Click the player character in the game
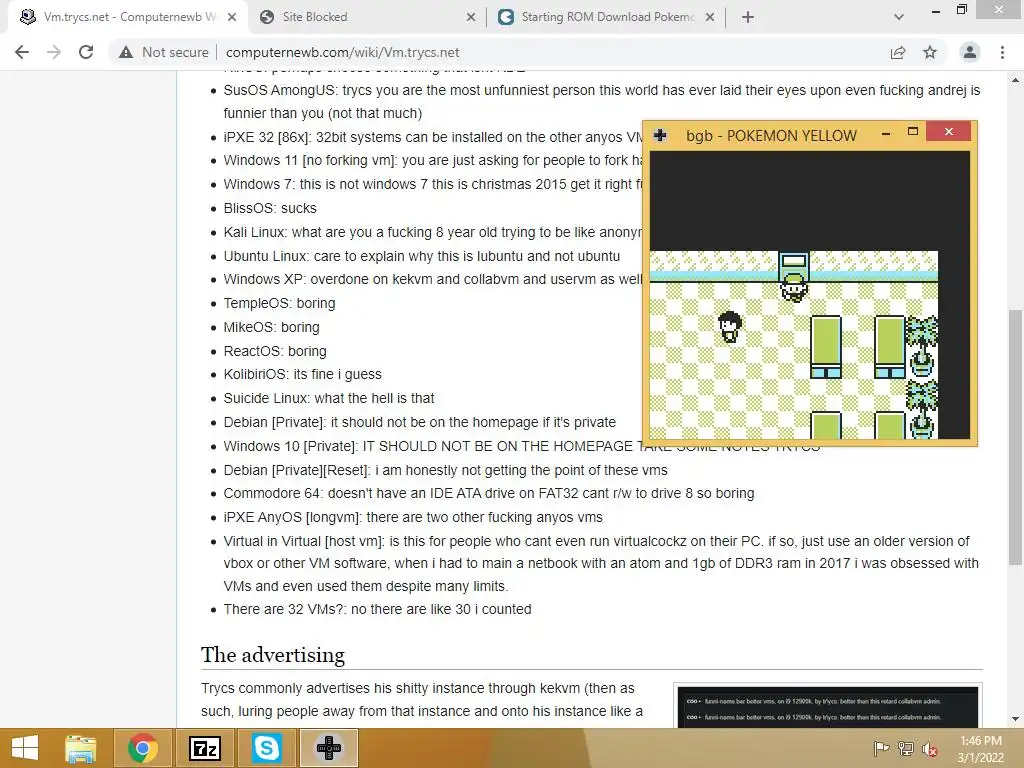This screenshot has height=768, width=1024. point(793,287)
